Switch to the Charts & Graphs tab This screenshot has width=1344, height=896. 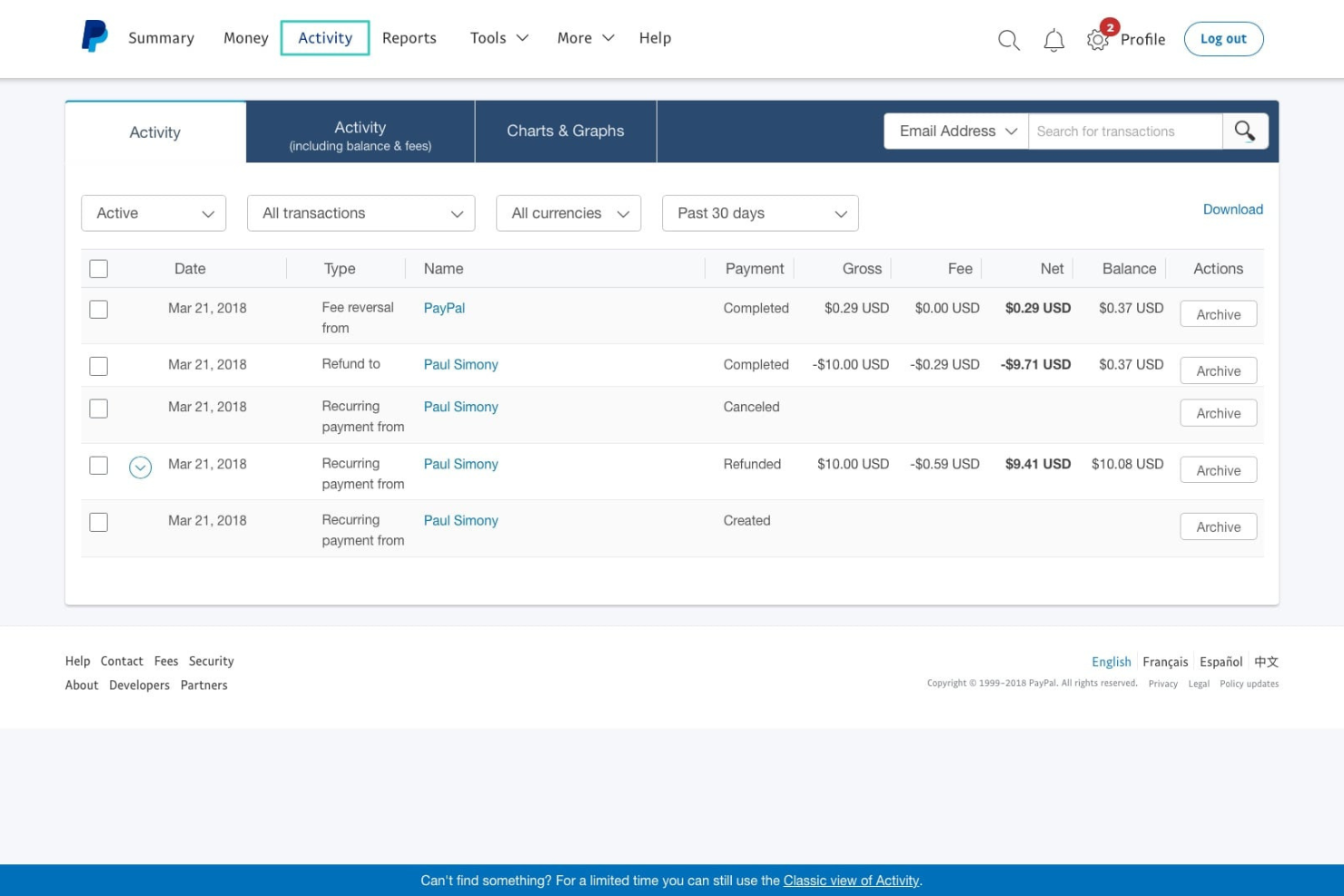565,131
